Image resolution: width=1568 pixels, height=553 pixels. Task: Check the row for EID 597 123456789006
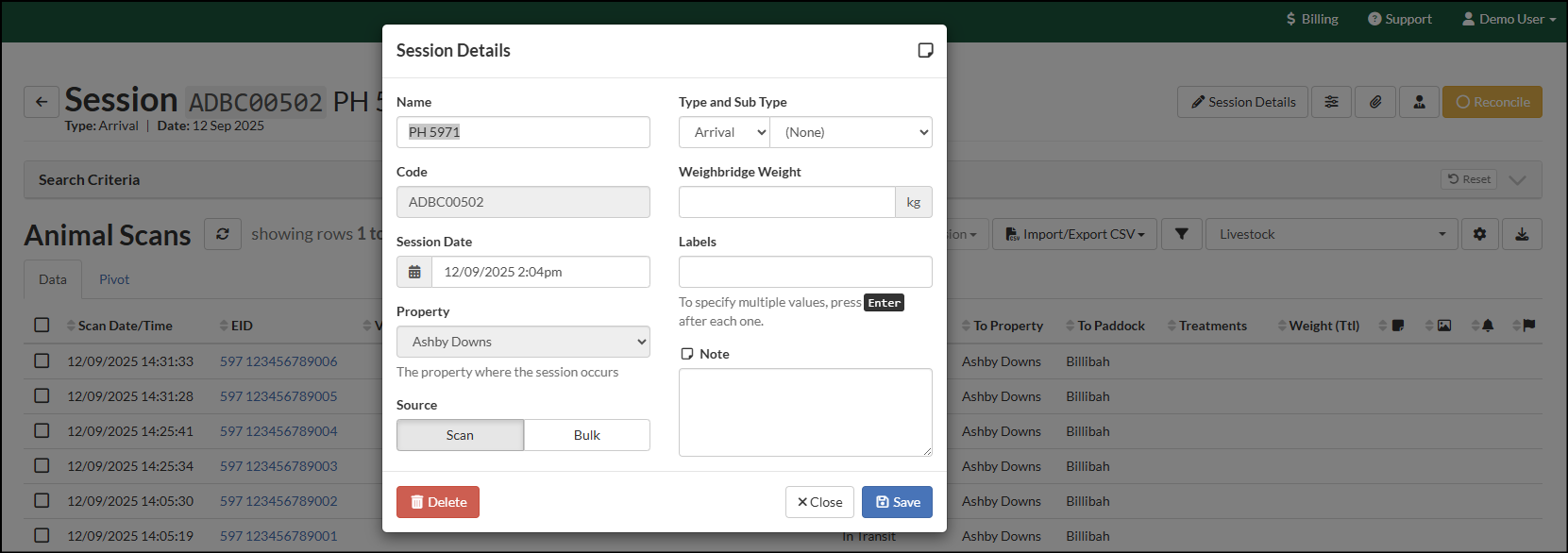[x=42, y=360]
